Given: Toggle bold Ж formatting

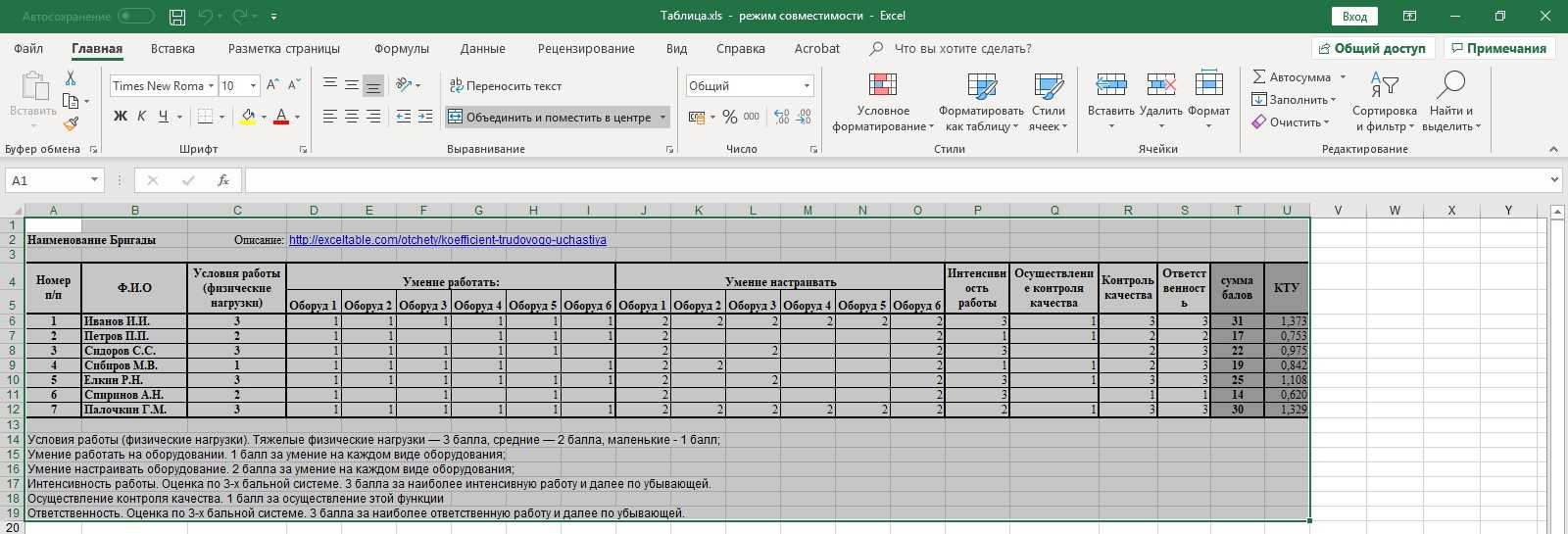Looking at the screenshot, I should pyautogui.click(x=121, y=117).
